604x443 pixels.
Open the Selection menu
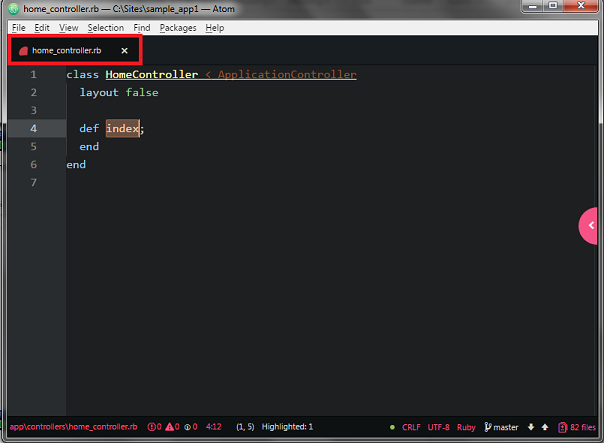coord(106,28)
